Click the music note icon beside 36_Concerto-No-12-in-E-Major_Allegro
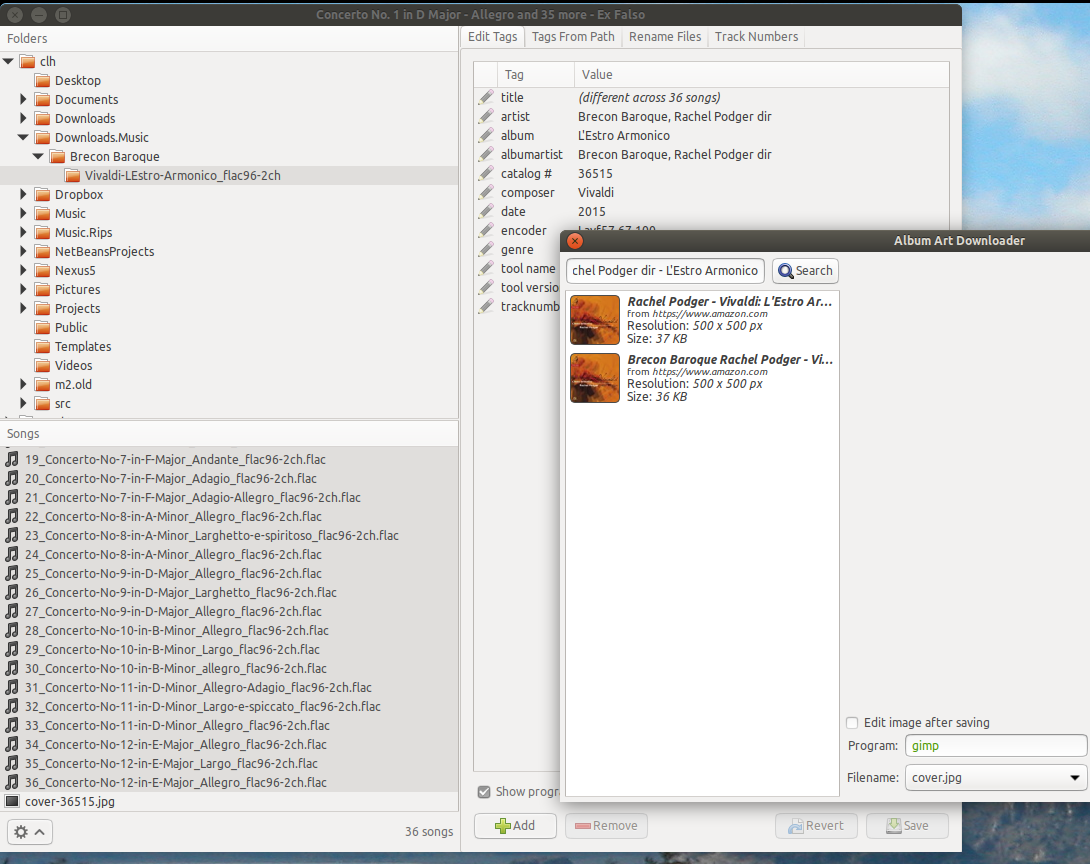The image size is (1090, 864). (12, 782)
